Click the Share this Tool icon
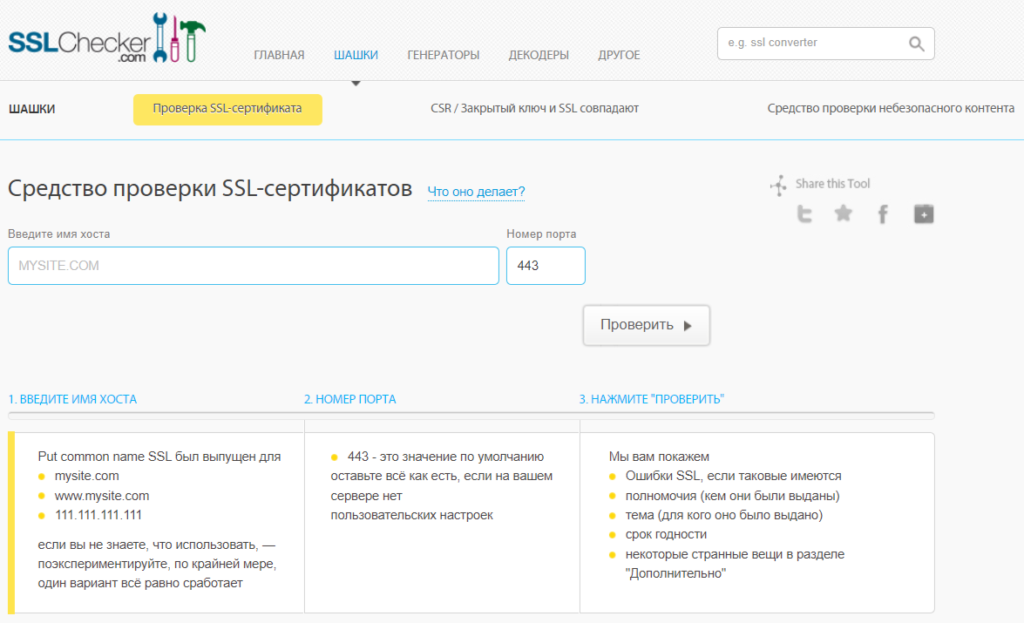Viewport: 1024px width, 623px height. 779,185
